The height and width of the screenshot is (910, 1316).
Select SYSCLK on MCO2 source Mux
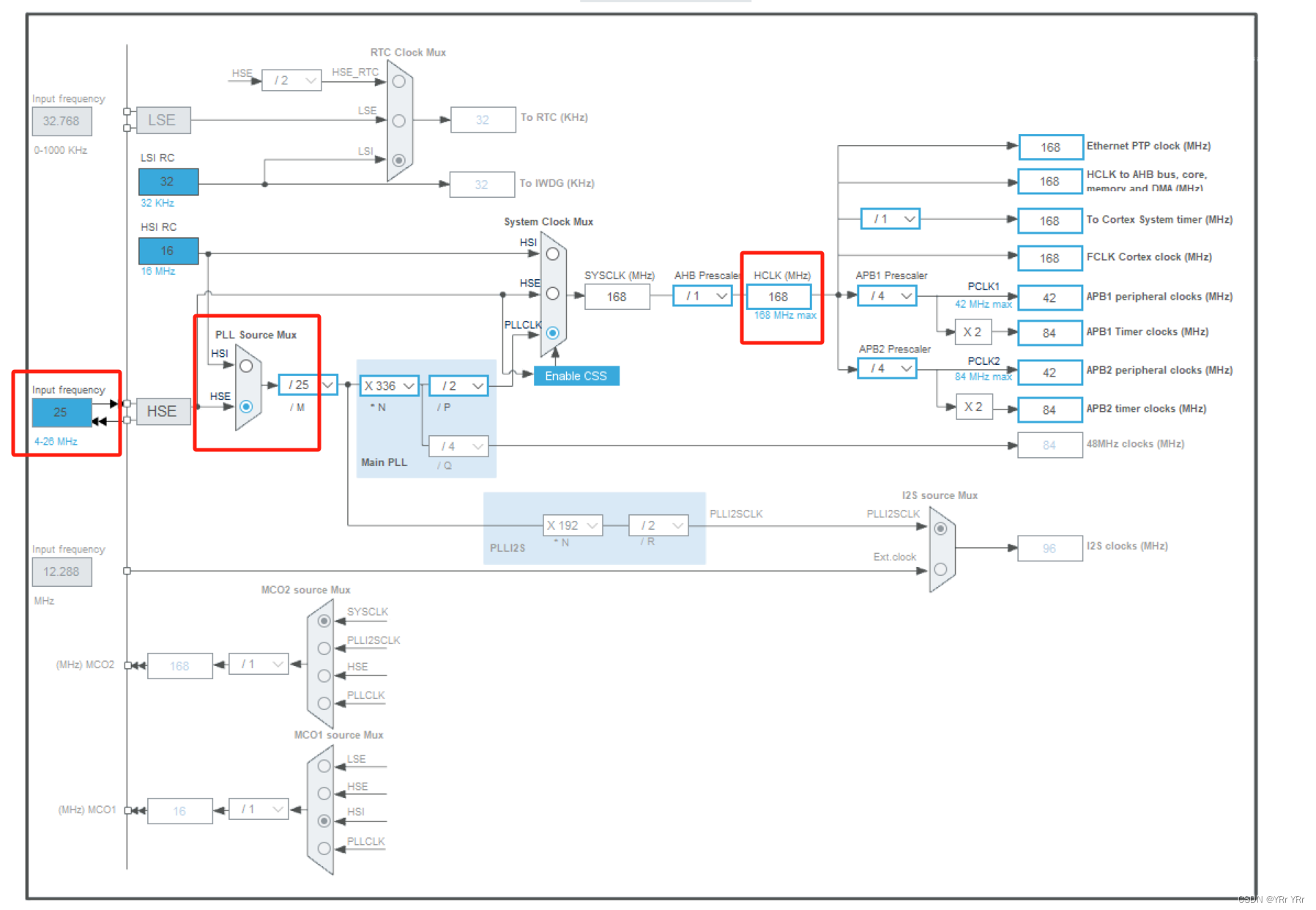tap(324, 621)
